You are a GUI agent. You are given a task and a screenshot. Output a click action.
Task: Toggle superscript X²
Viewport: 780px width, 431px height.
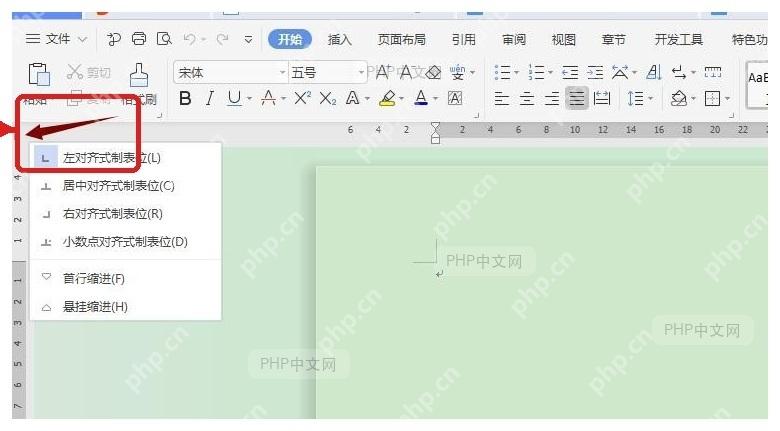[302, 98]
